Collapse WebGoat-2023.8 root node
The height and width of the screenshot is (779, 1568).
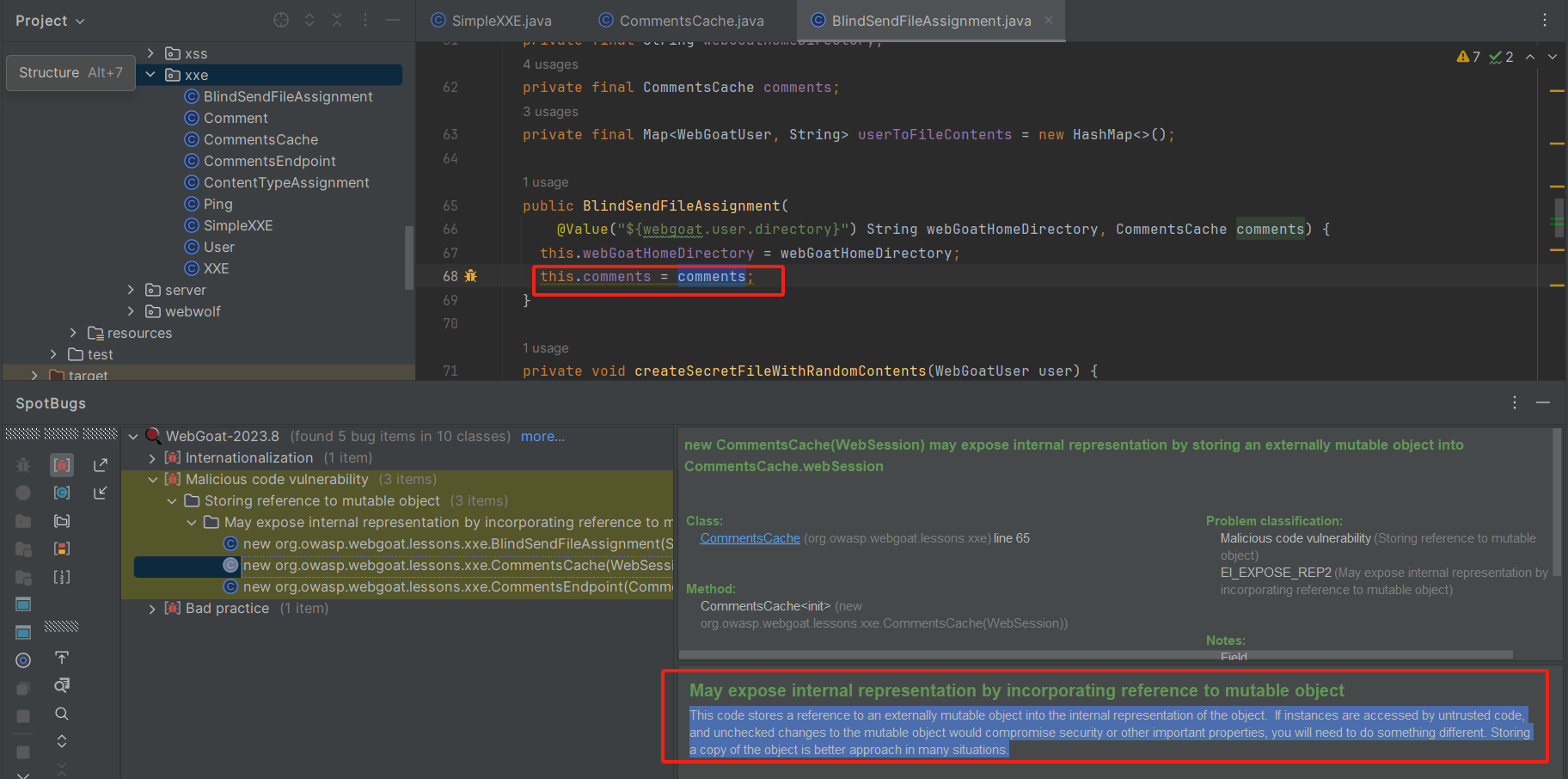pyautogui.click(x=133, y=436)
